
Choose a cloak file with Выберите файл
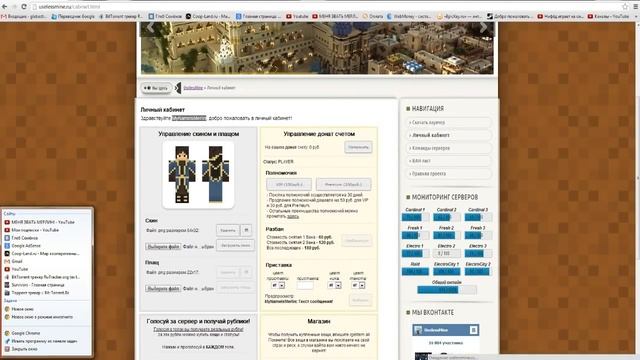(163, 289)
